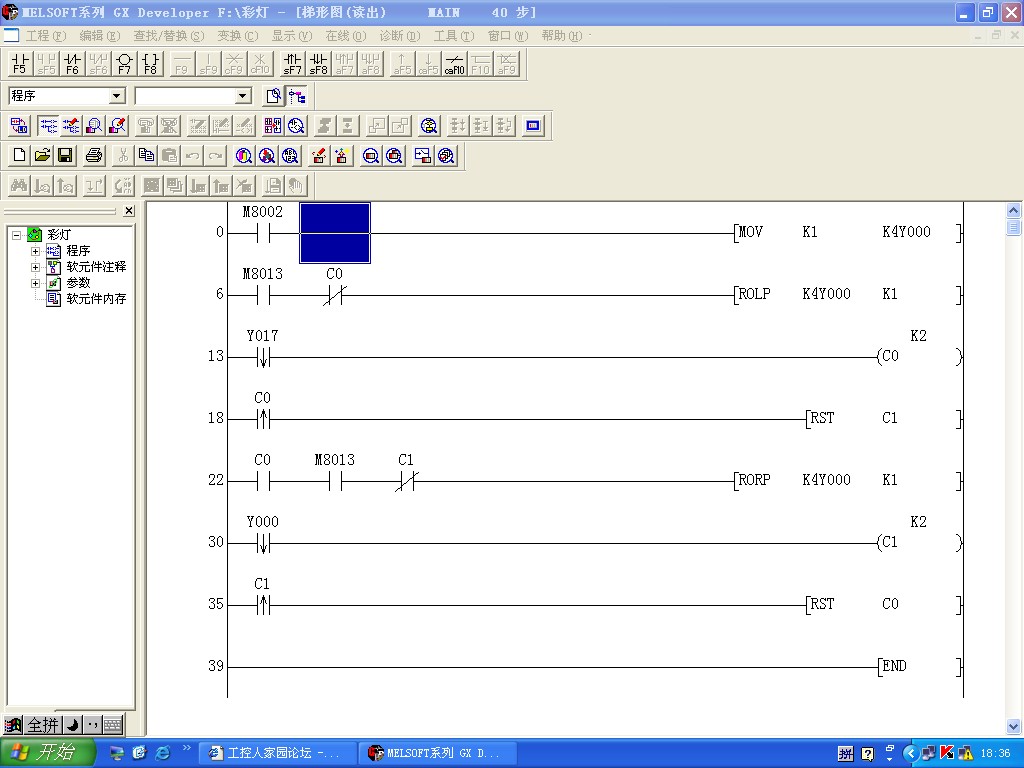Click the 开始 Start button

point(48,753)
